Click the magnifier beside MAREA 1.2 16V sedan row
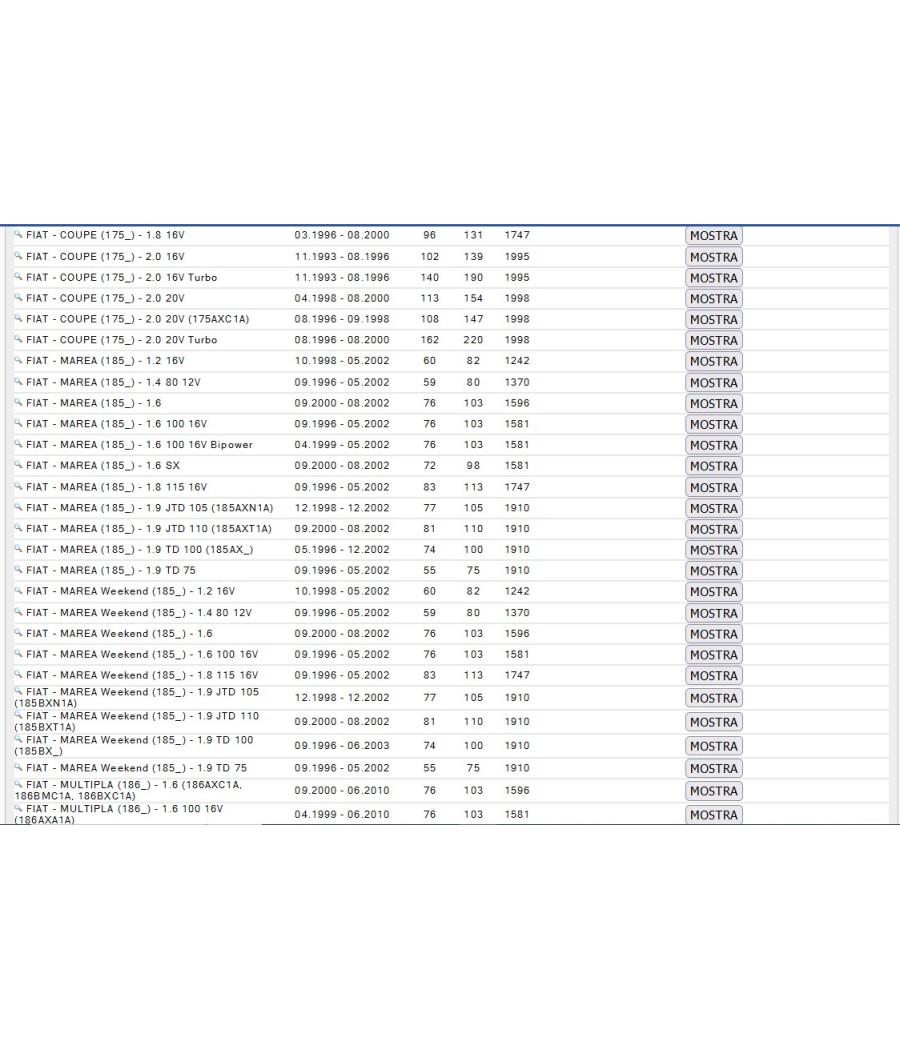 click(x=19, y=360)
